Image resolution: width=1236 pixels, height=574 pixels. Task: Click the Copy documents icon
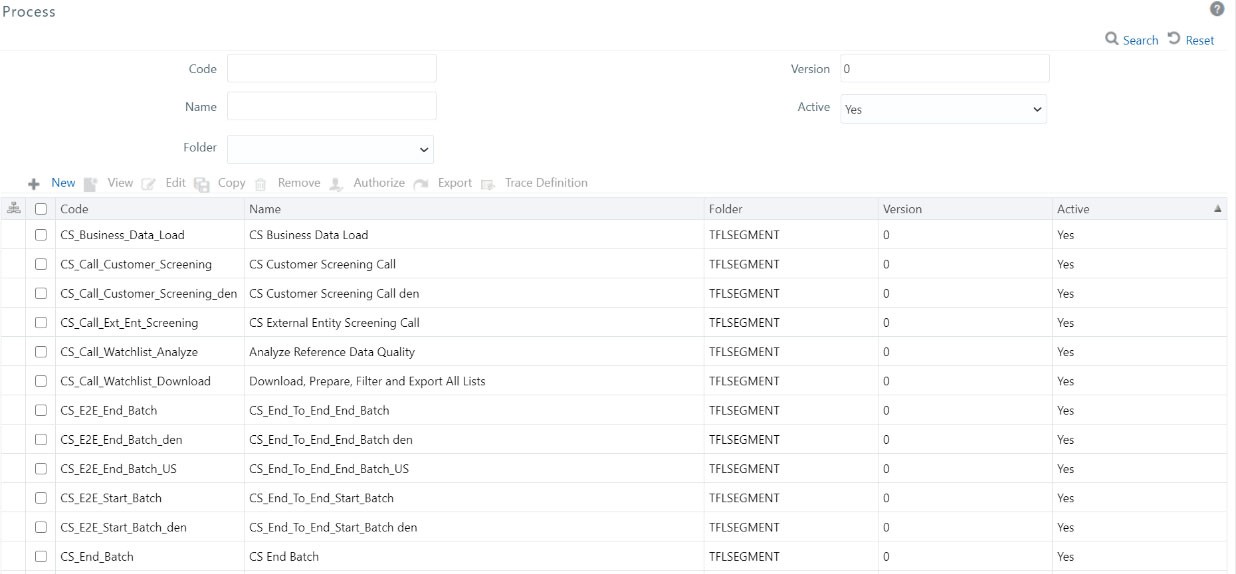[x=202, y=184]
